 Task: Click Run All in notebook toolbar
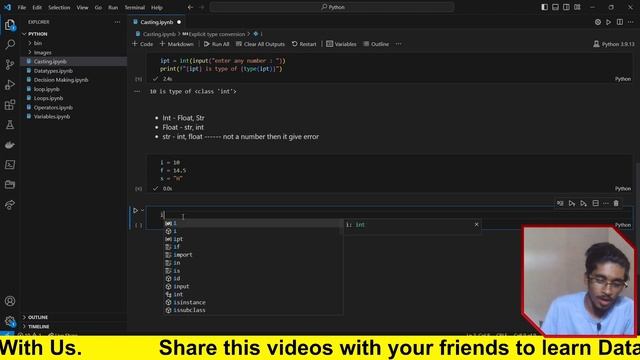coord(216,44)
